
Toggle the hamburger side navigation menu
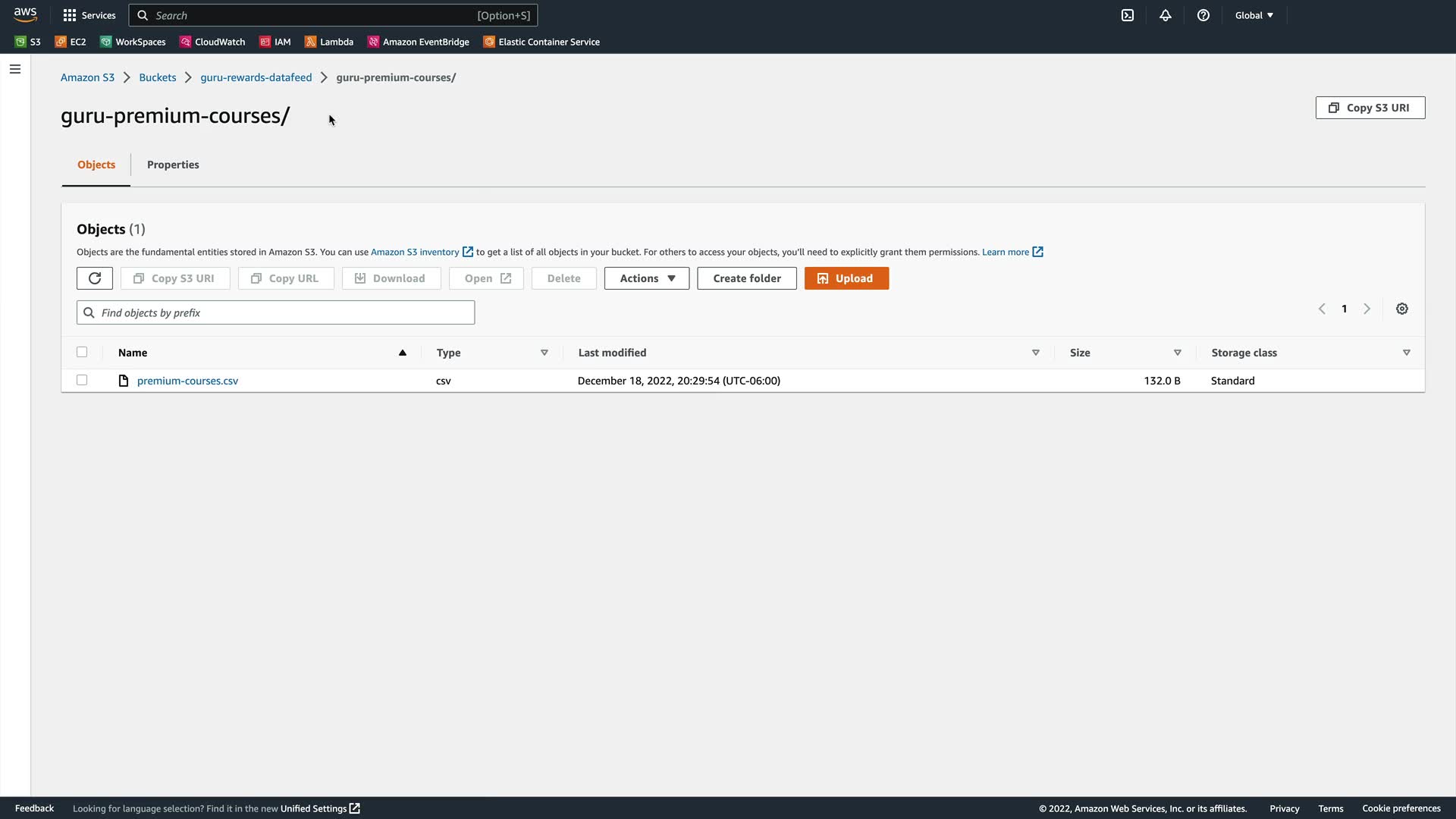[15, 69]
